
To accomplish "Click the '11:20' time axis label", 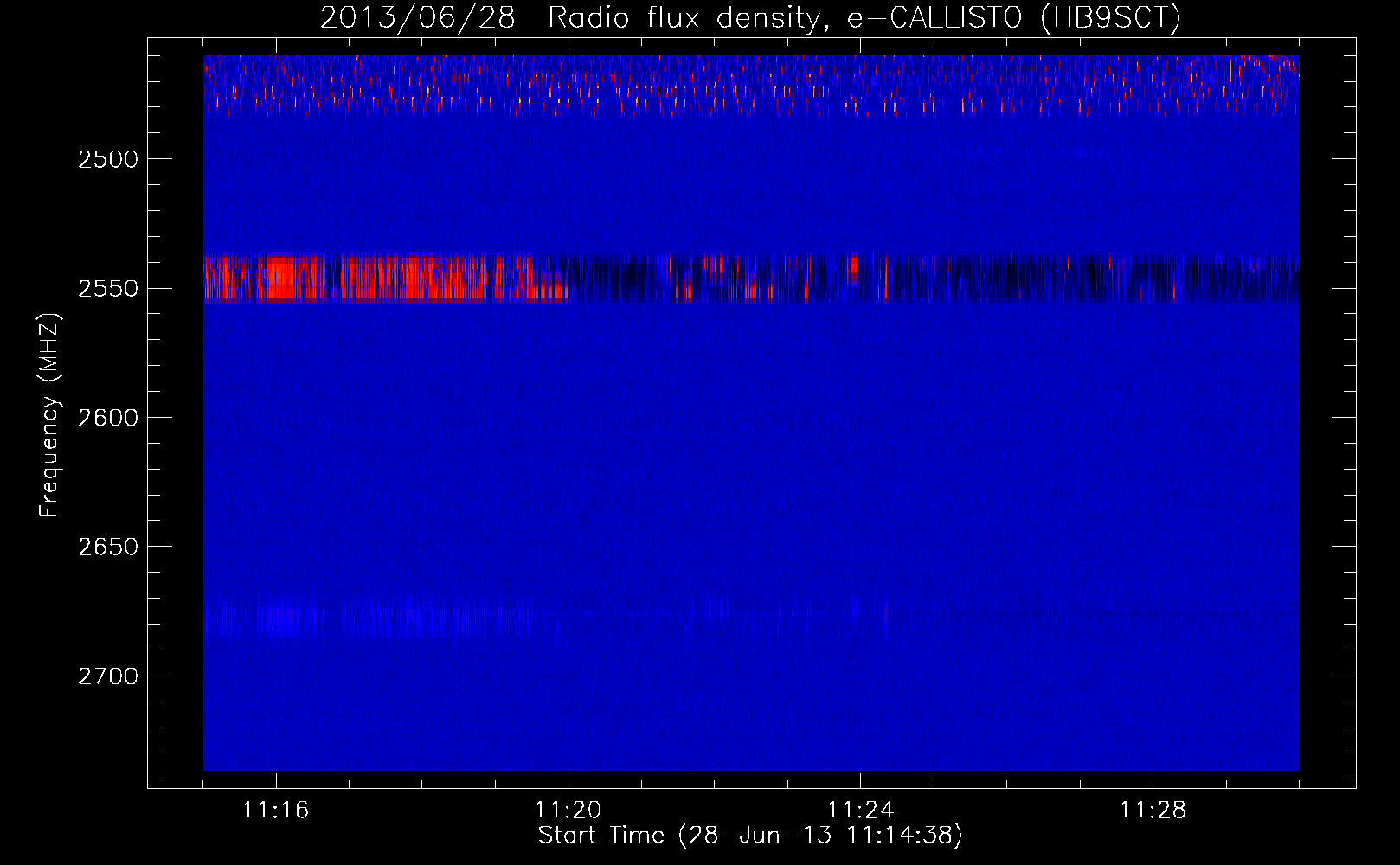I will pyautogui.click(x=568, y=810).
